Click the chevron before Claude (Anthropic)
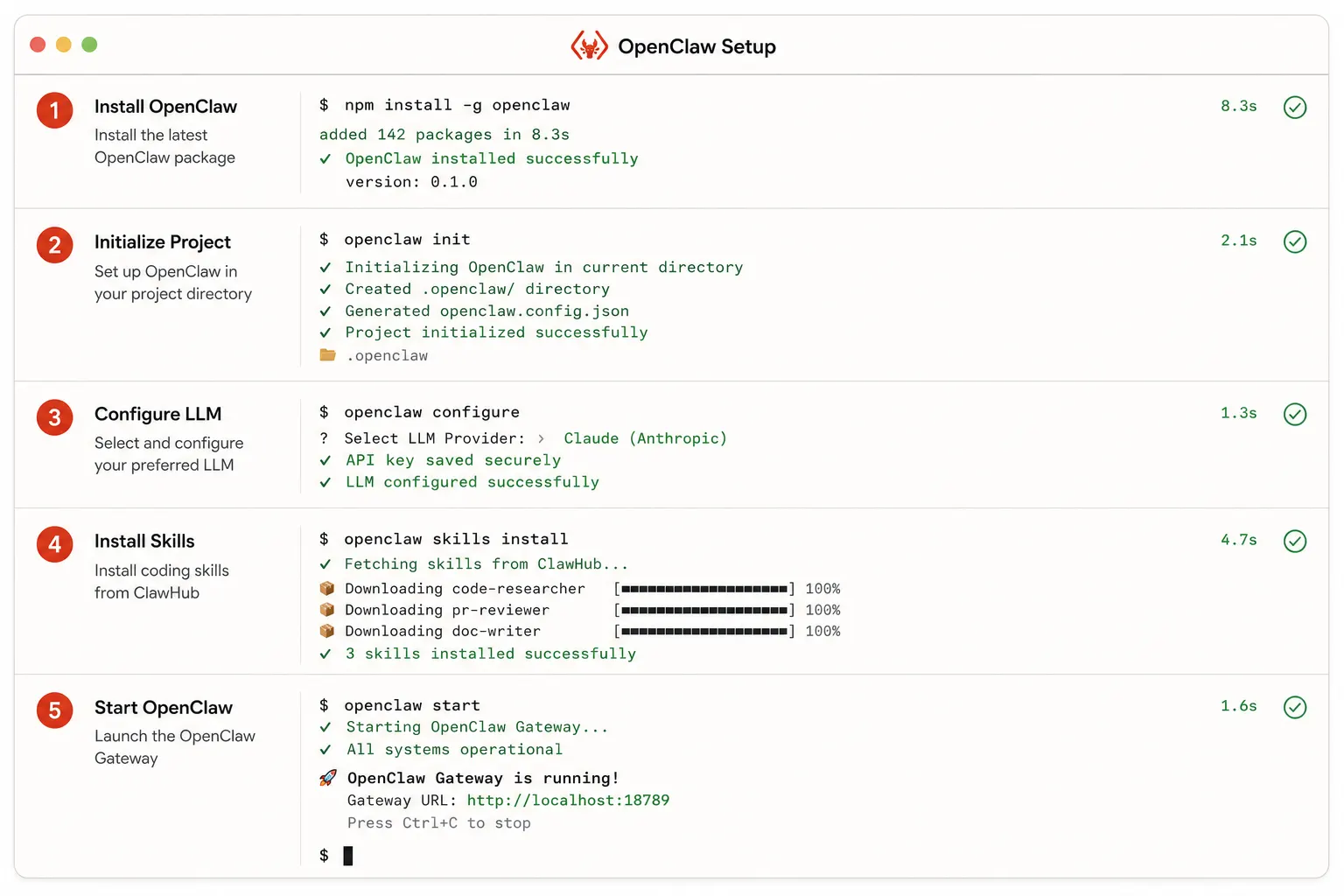The height and width of the screenshot is (896, 1344). [541, 438]
